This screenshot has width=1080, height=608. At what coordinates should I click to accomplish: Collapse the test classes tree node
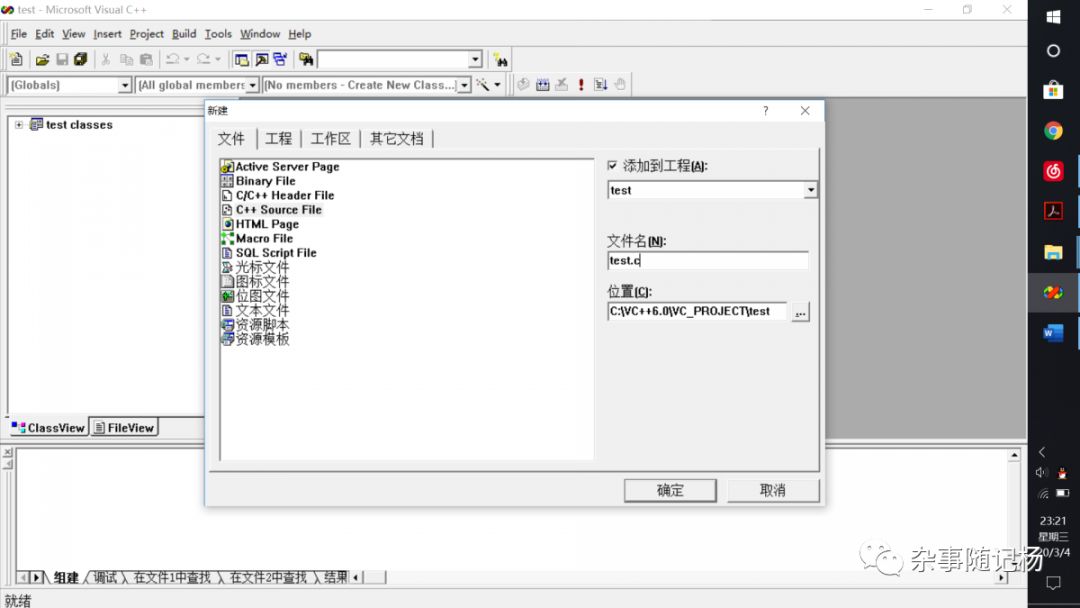click(18, 124)
